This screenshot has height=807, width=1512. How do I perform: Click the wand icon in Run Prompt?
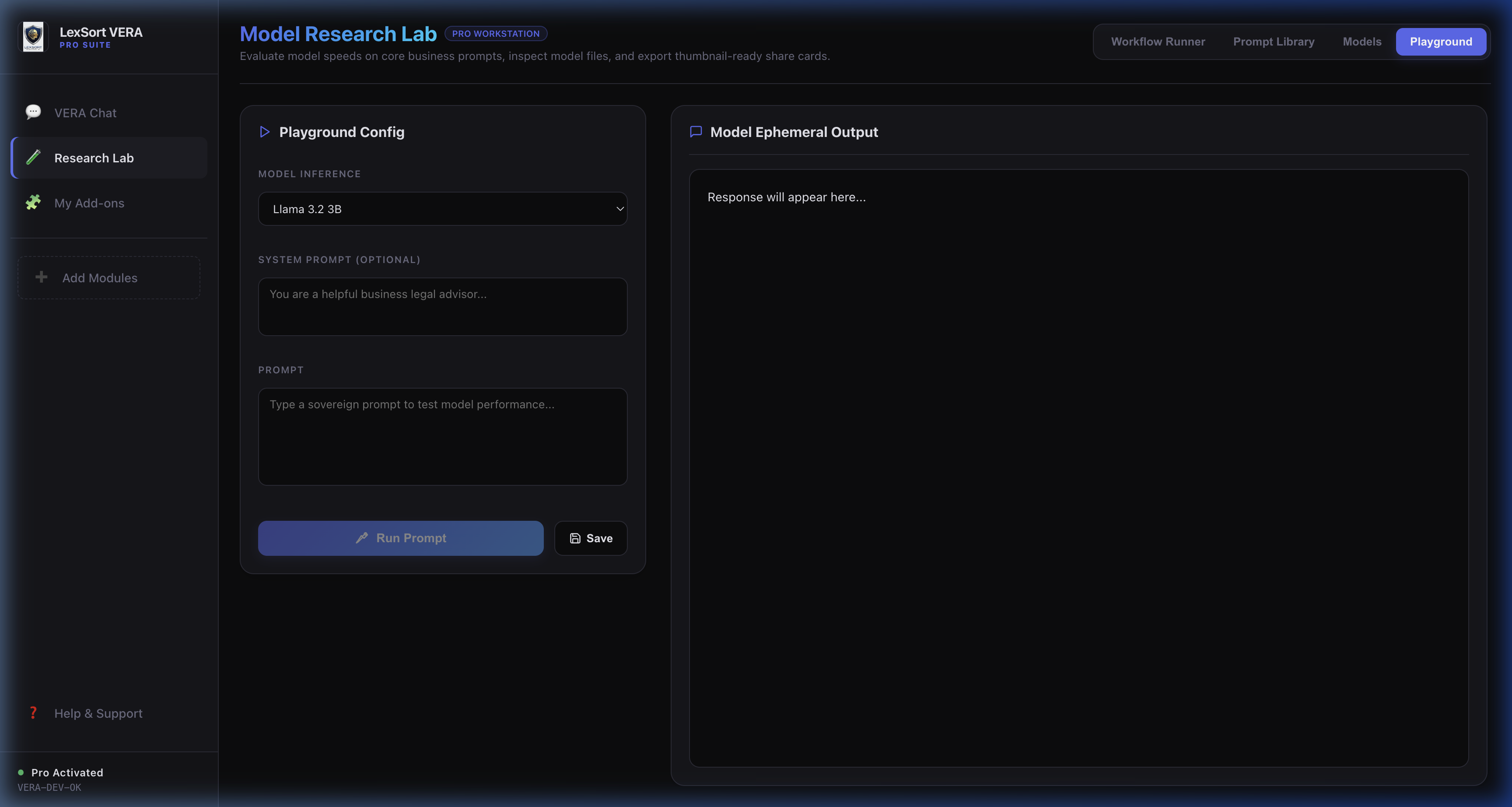pos(361,538)
